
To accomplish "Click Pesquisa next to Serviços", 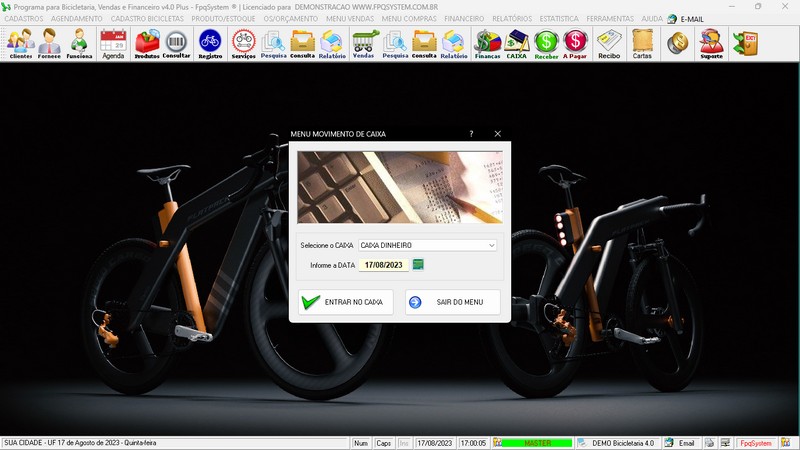I will [x=273, y=44].
